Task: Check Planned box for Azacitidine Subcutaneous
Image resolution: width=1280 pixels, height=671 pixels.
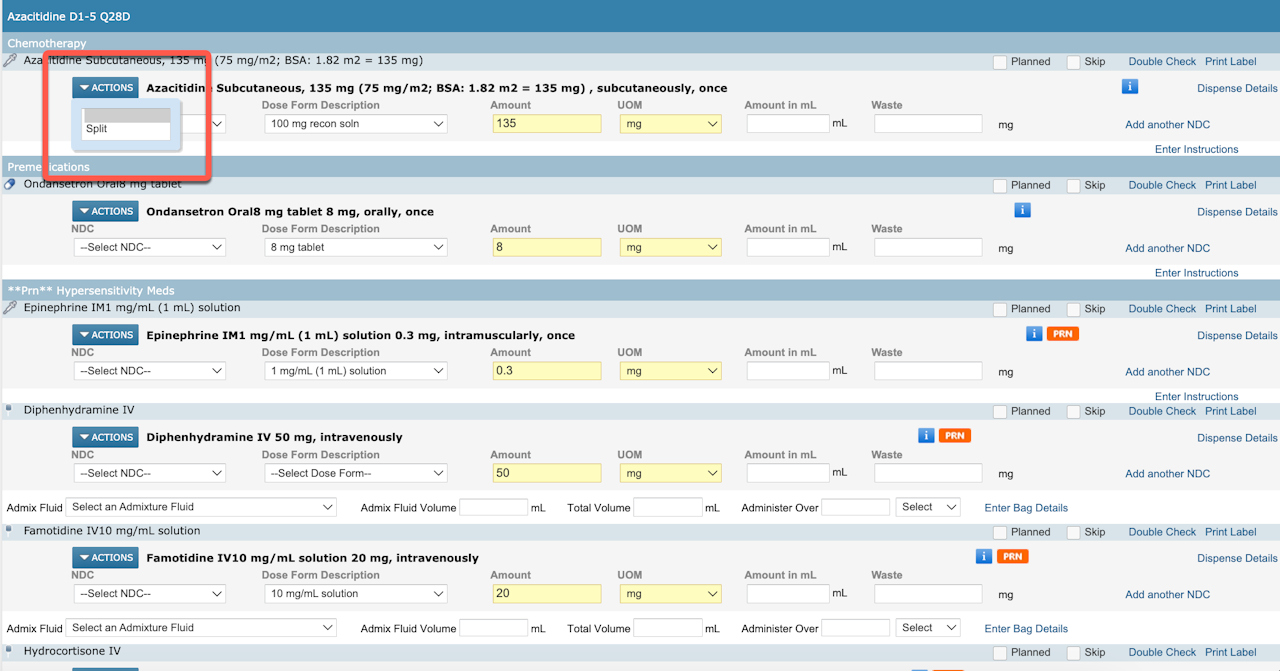Action: (x=1000, y=62)
